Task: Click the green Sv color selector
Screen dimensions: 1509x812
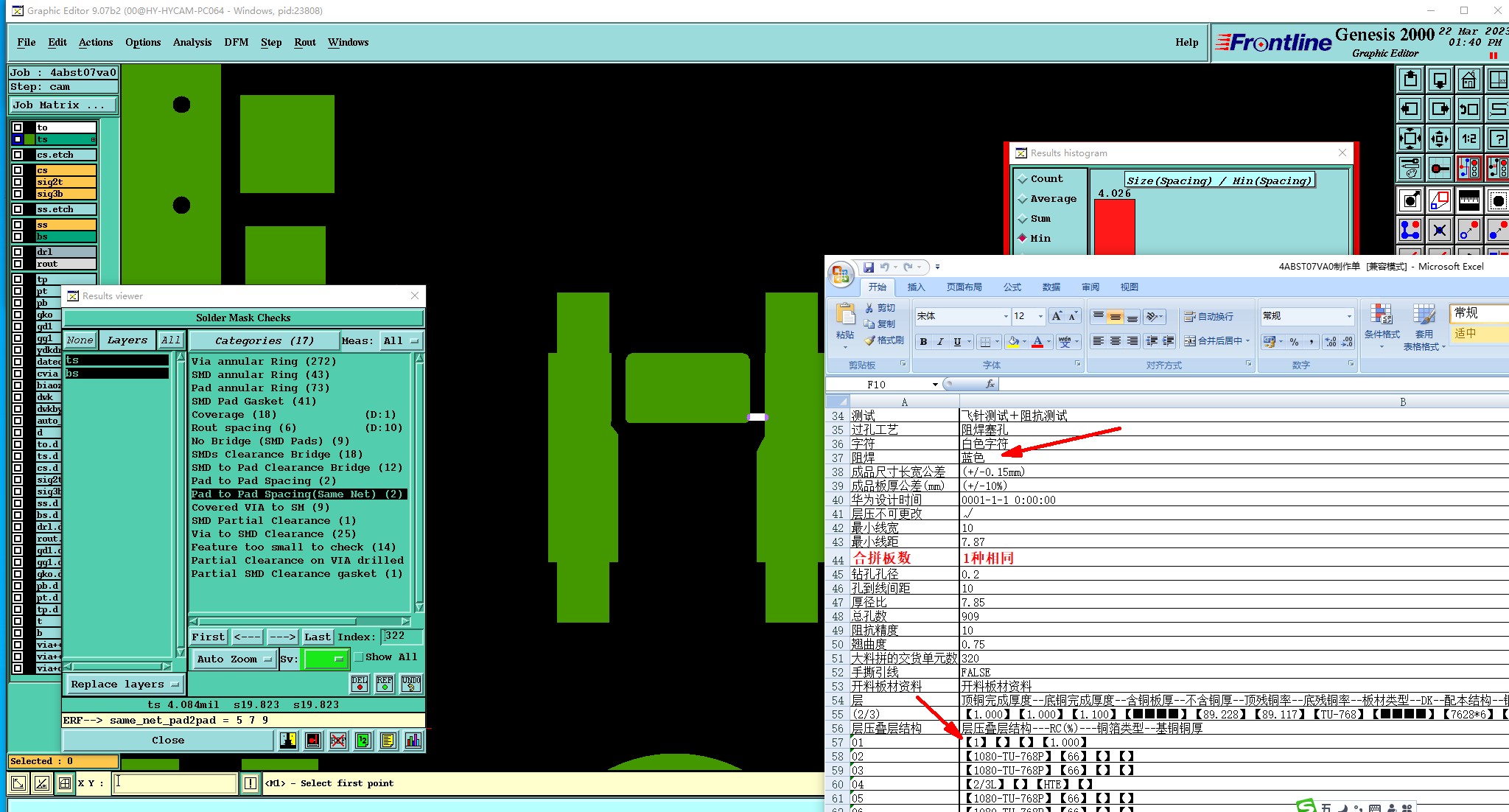Action: pos(325,659)
